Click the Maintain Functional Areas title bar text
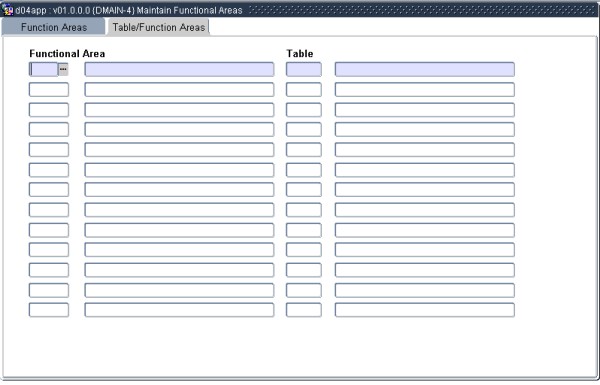600x385 pixels. pos(189,10)
